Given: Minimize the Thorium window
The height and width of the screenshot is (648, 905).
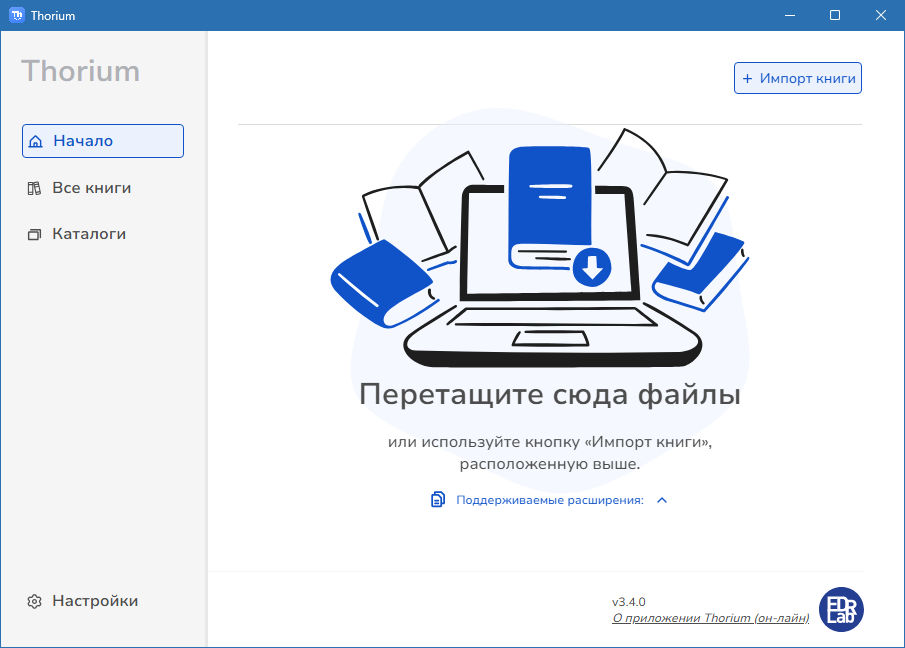Looking at the screenshot, I should coord(790,15).
